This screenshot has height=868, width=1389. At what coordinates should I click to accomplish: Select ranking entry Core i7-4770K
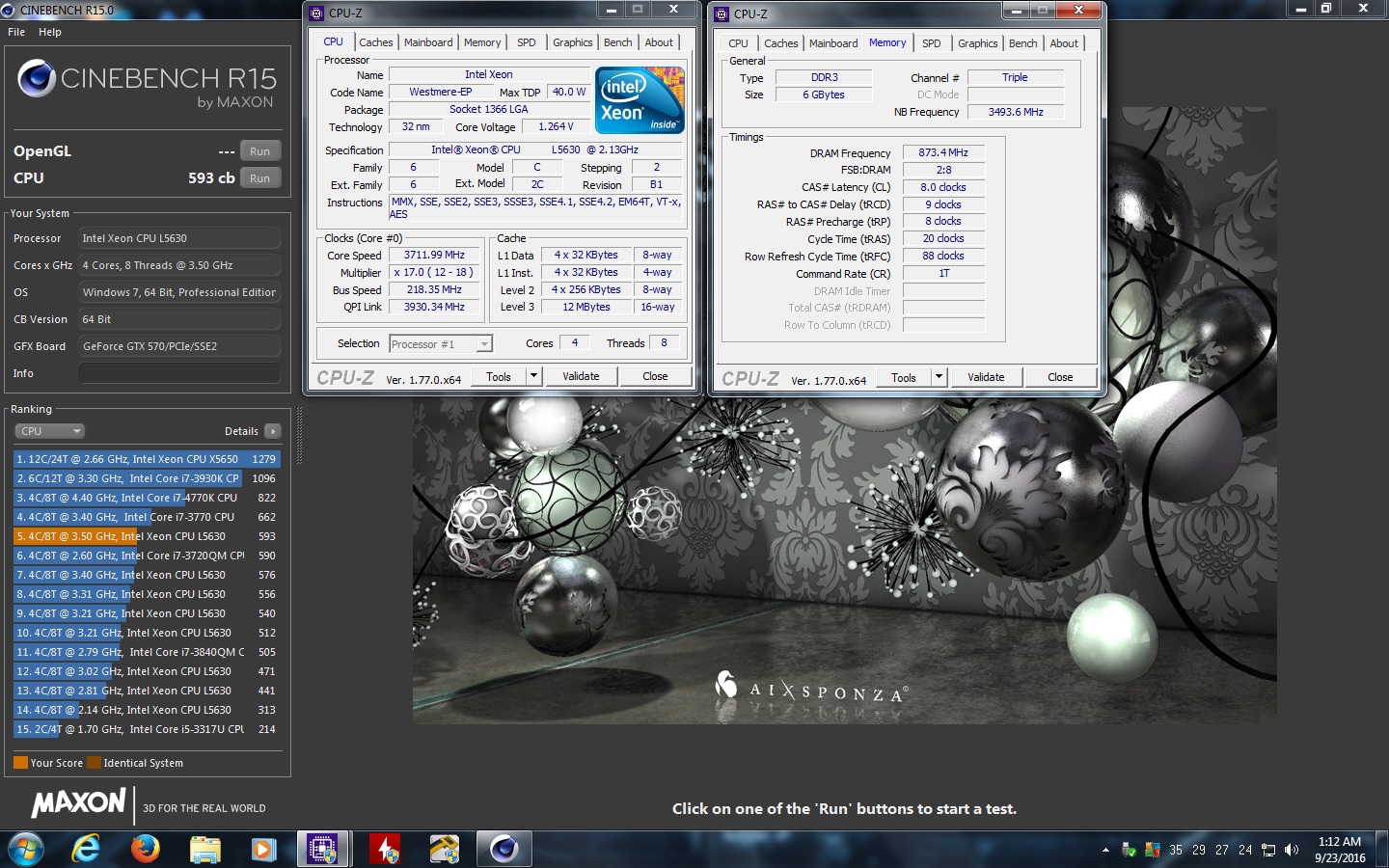pyautogui.click(x=147, y=498)
